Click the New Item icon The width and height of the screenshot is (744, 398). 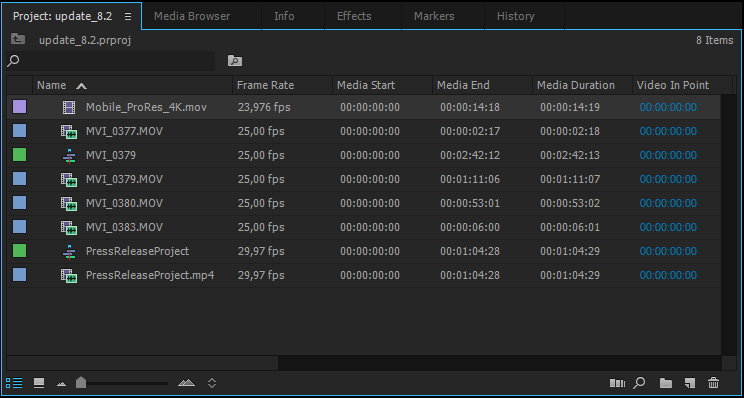tap(689, 383)
